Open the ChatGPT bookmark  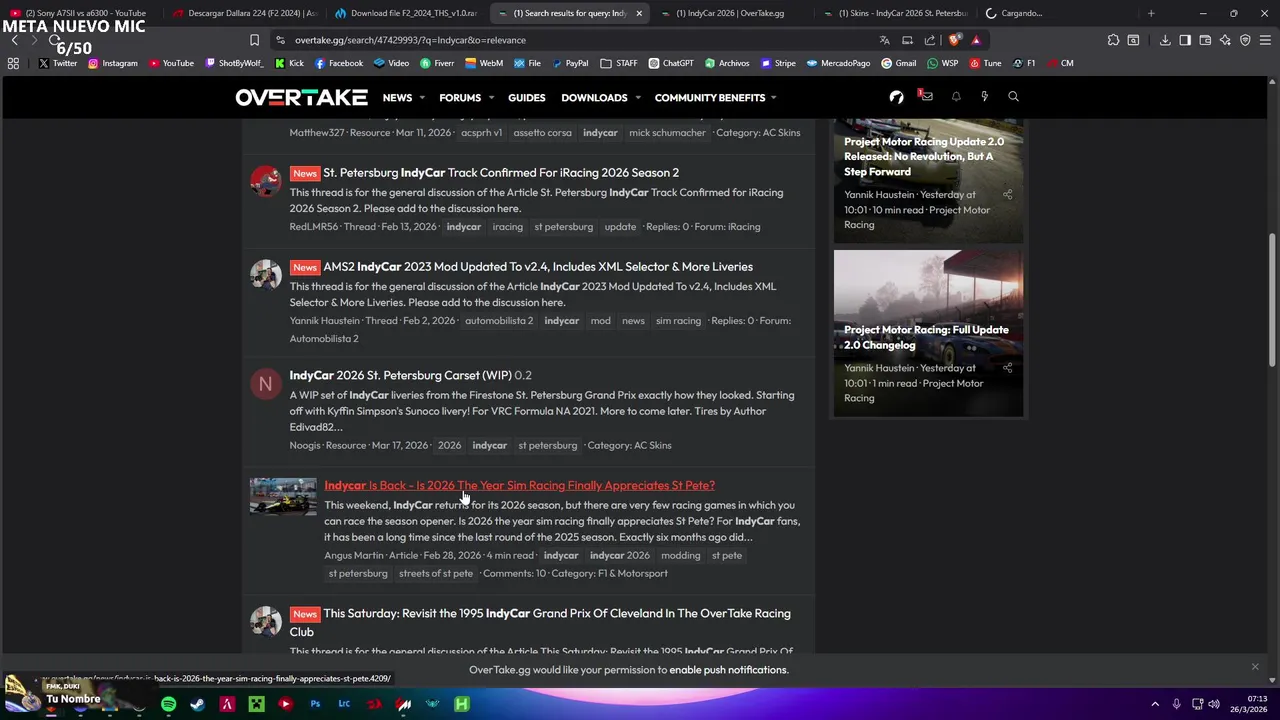pyautogui.click(x=670, y=63)
